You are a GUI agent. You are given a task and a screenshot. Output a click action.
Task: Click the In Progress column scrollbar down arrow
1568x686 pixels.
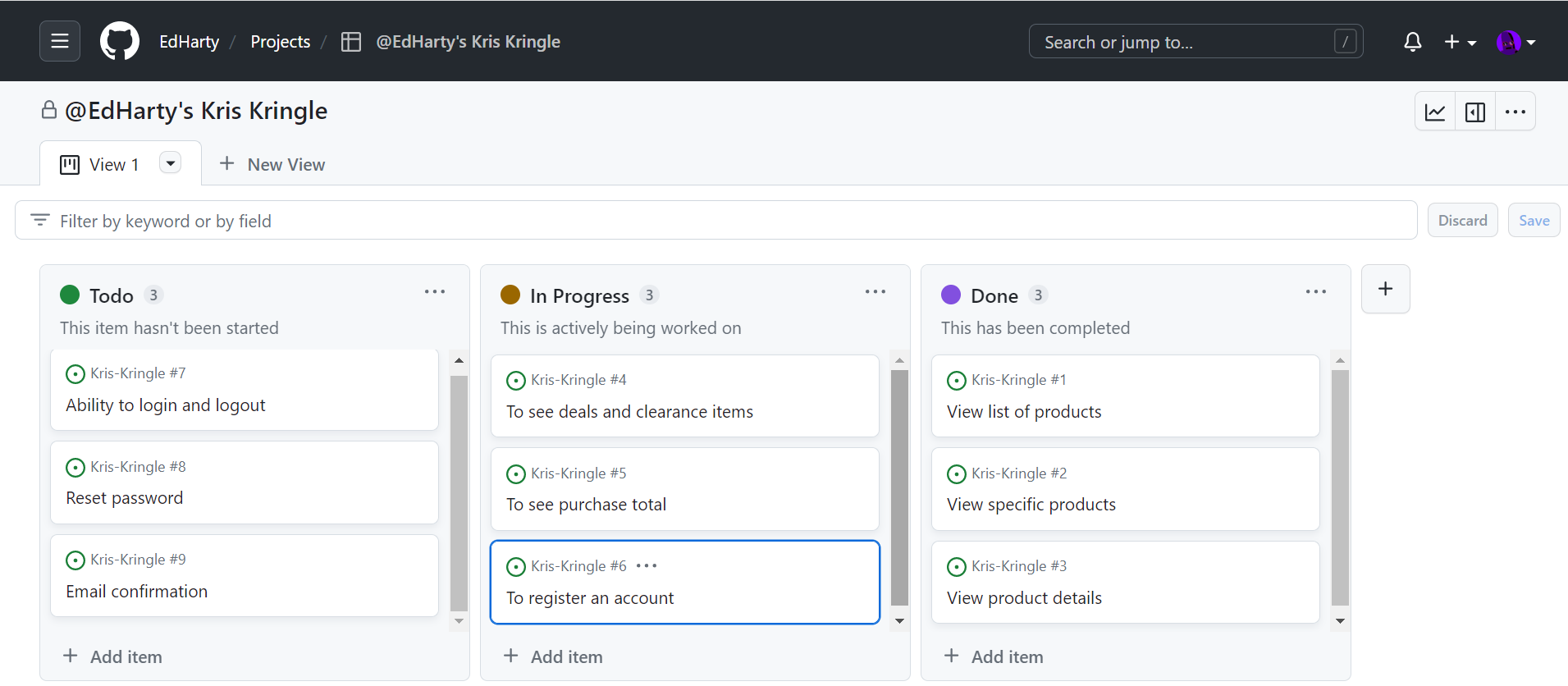899,621
